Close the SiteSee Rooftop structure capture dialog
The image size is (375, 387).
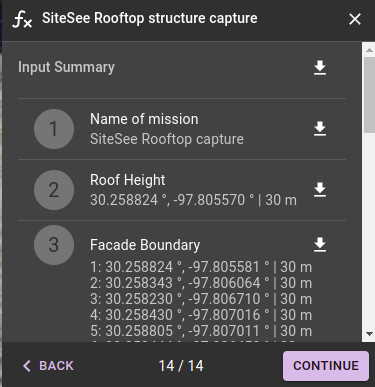[355, 19]
